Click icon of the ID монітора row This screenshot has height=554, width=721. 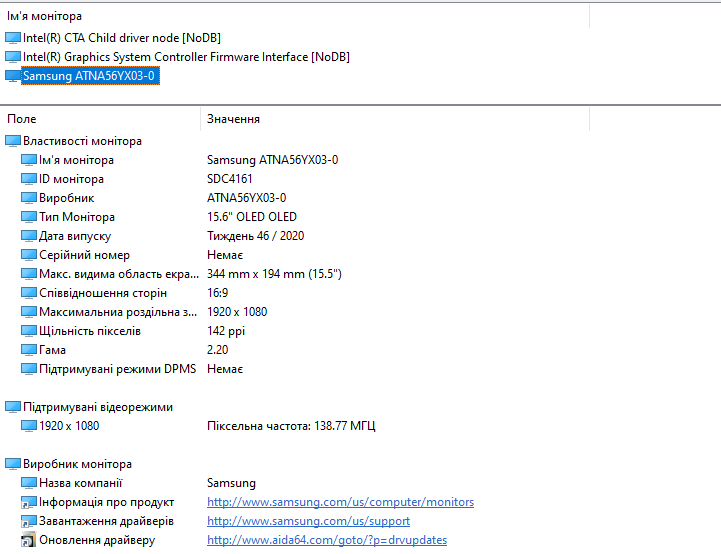click(x=29, y=179)
